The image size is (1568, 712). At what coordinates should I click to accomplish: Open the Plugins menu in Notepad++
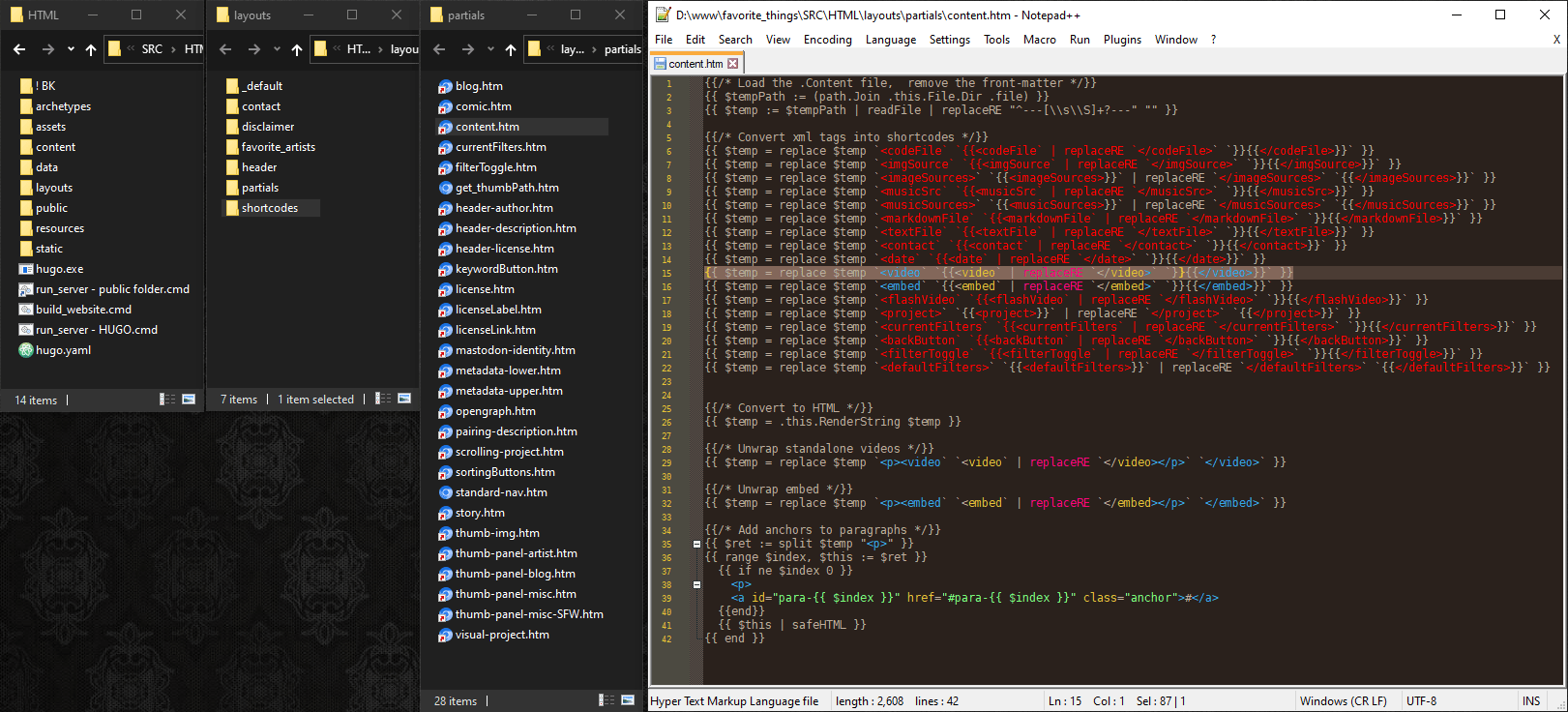point(1122,40)
